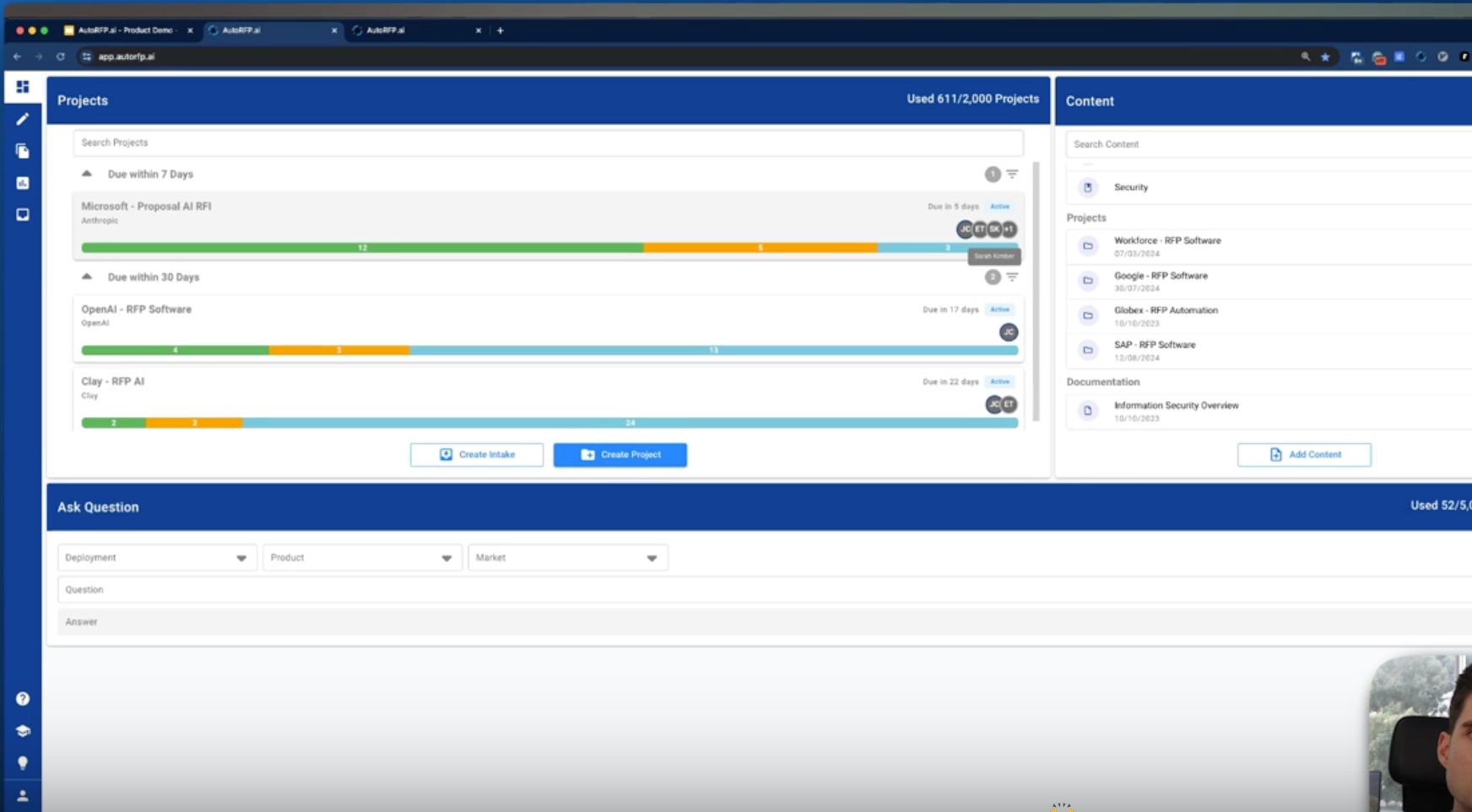The height and width of the screenshot is (812, 1472).
Task: Click the Active badge on the OpenAI project
Action: [x=1000, y=310]
